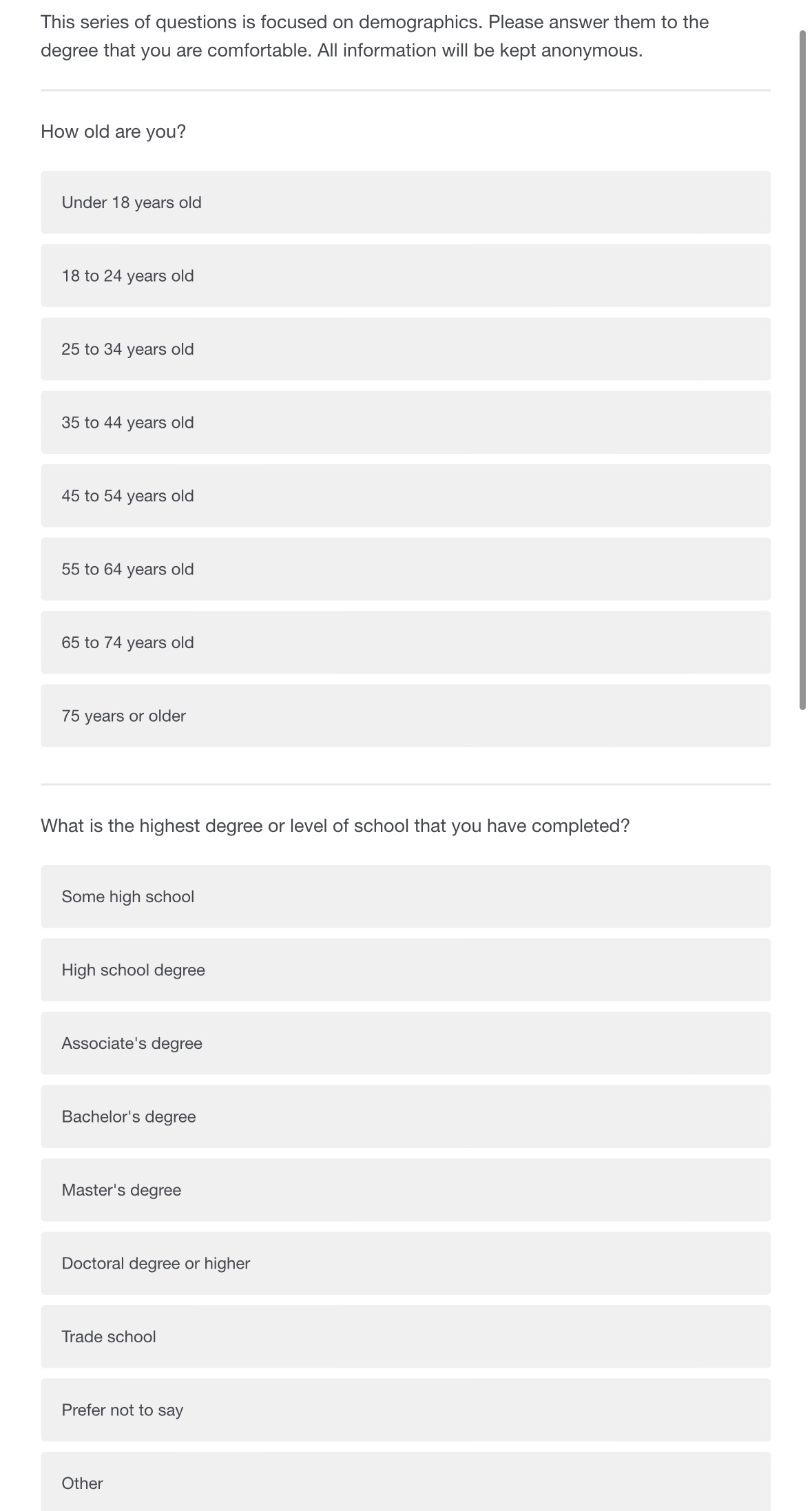Choose "Prefer not to say" for education

[x=406, y=1410]
